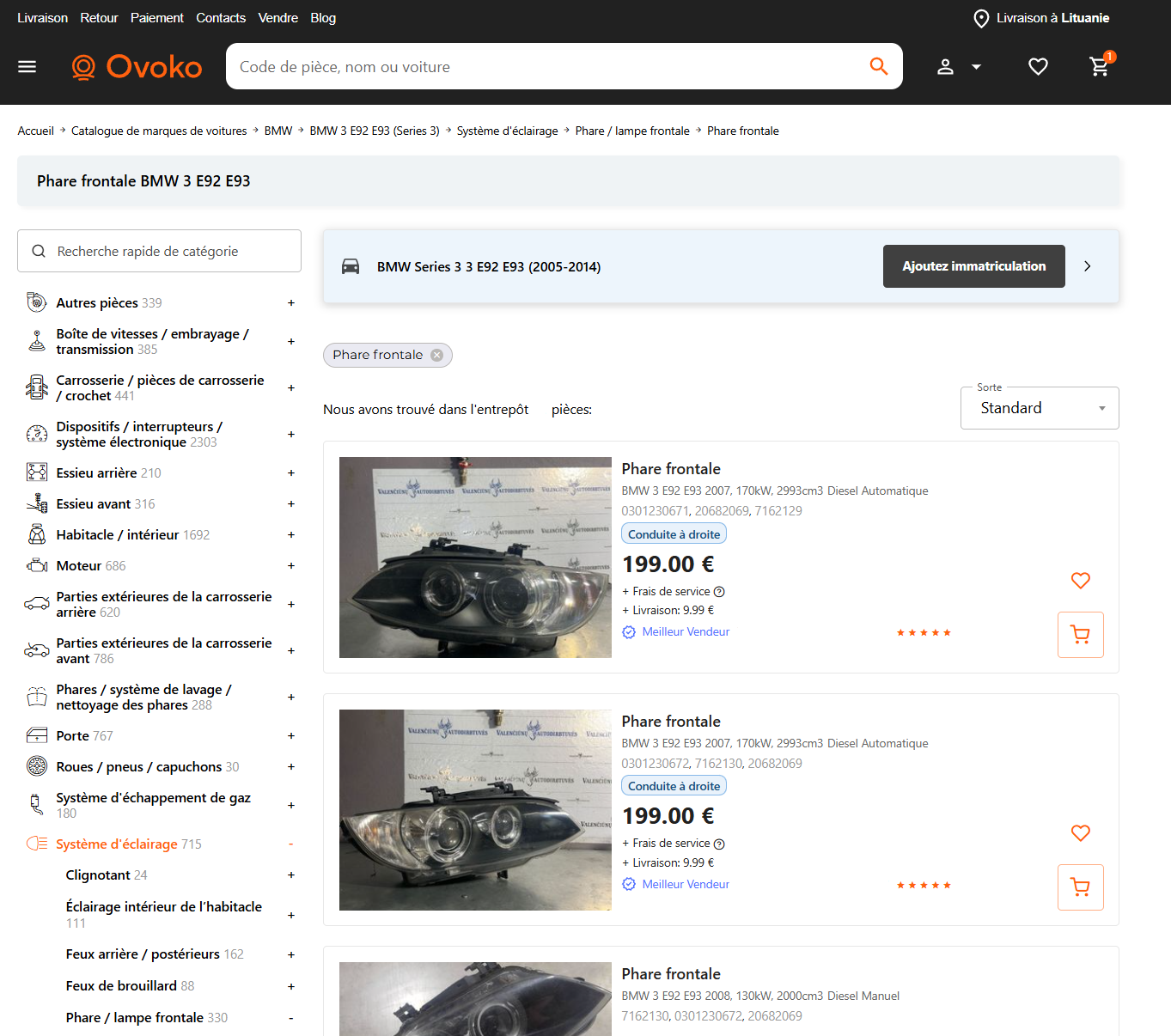Click Frais de service help icon, first listing
Viewport: 1171px width, 1036px height.
coord(720,592)
